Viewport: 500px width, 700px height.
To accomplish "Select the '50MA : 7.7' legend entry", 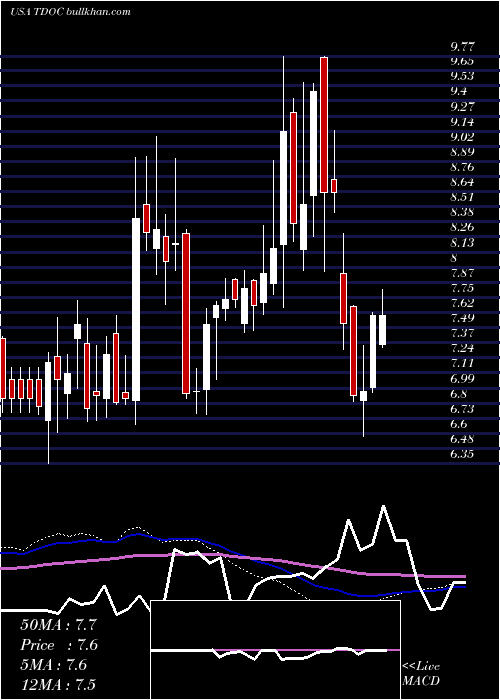I will point(58,625).
